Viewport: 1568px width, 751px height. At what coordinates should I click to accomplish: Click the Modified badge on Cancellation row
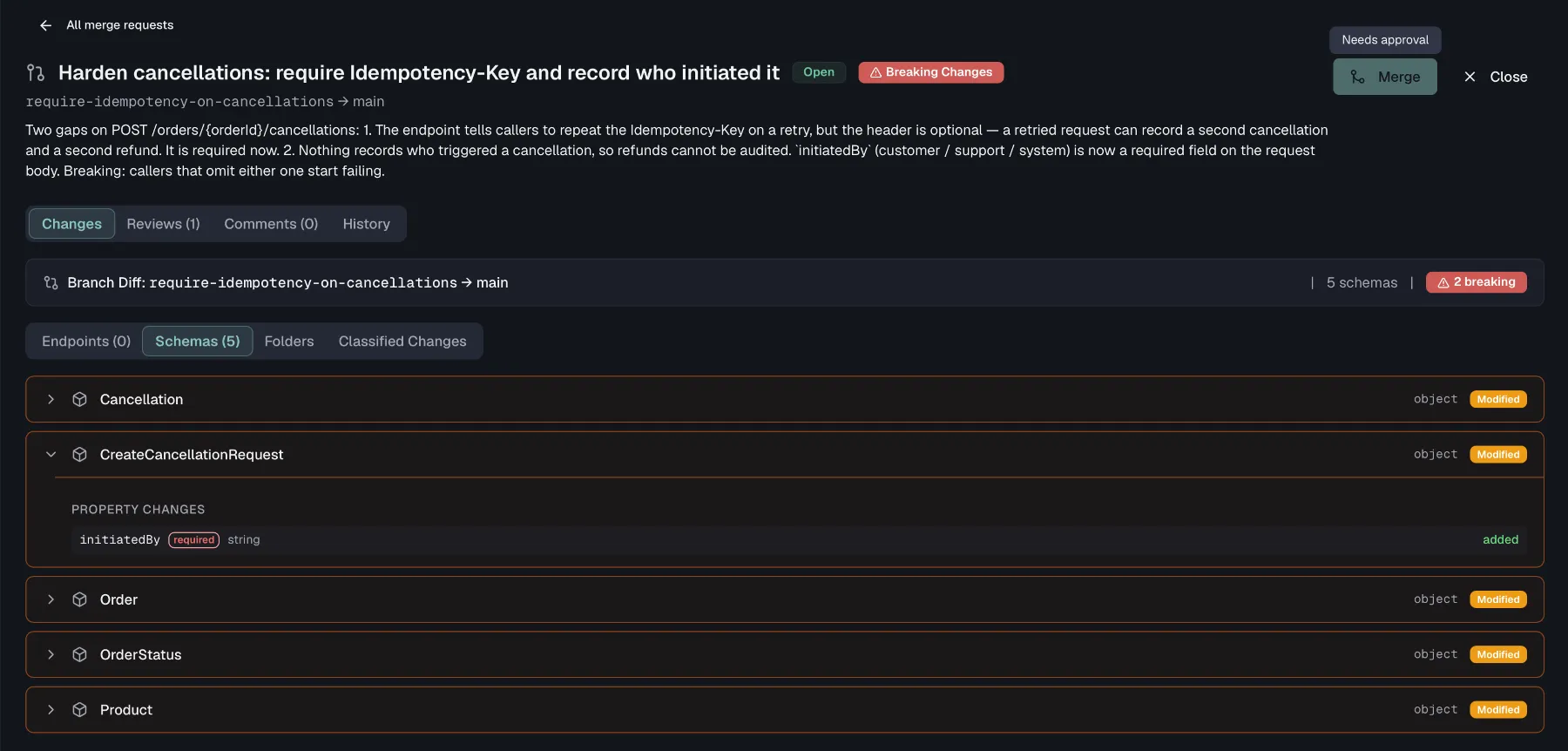[x=1497, y=399]
